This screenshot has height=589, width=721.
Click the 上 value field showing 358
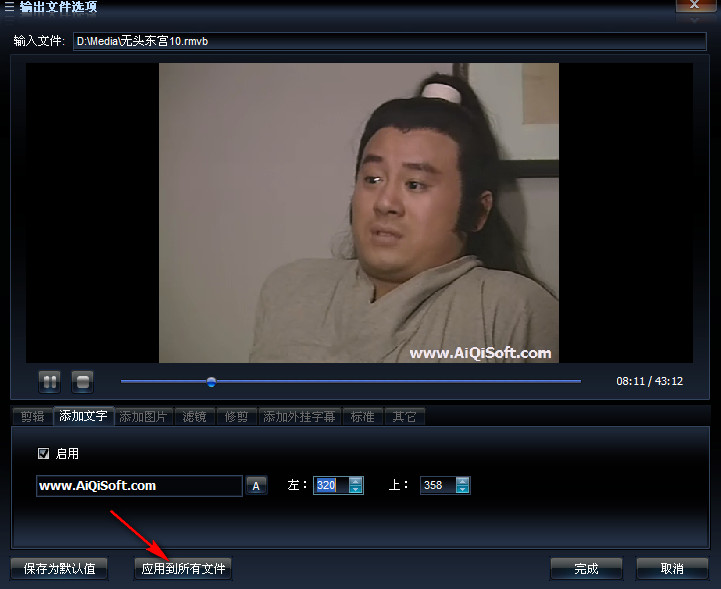coord(438,485)
